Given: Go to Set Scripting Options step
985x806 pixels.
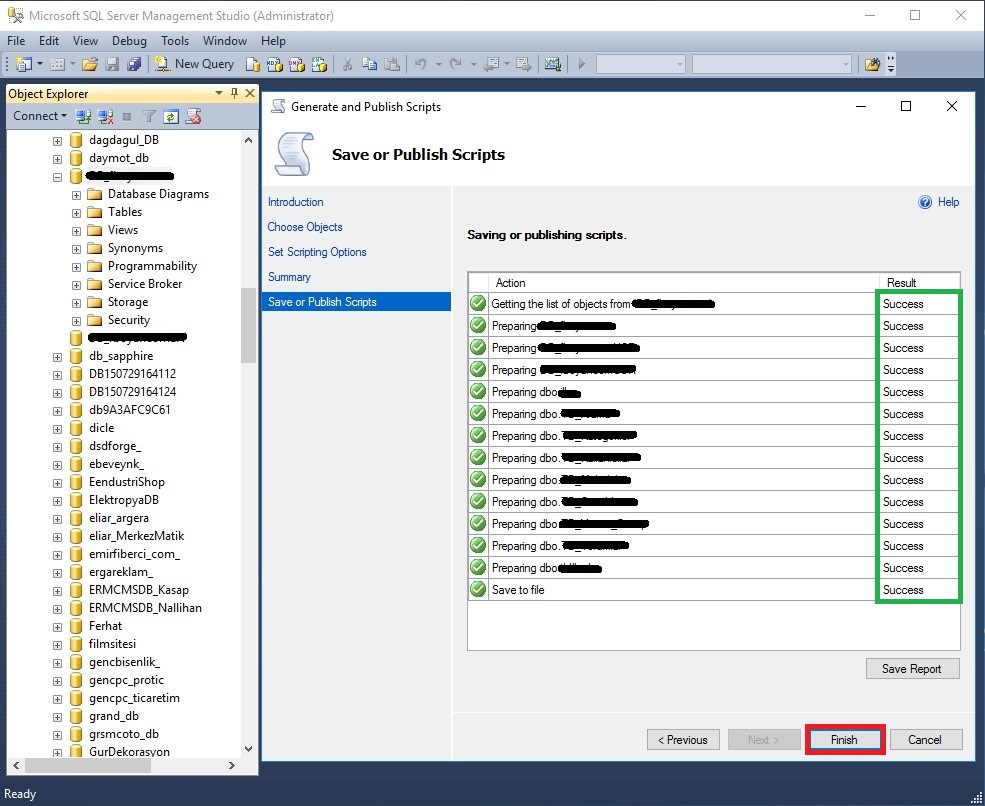Looking at the screenshot, I should click(x=317, y=252).
